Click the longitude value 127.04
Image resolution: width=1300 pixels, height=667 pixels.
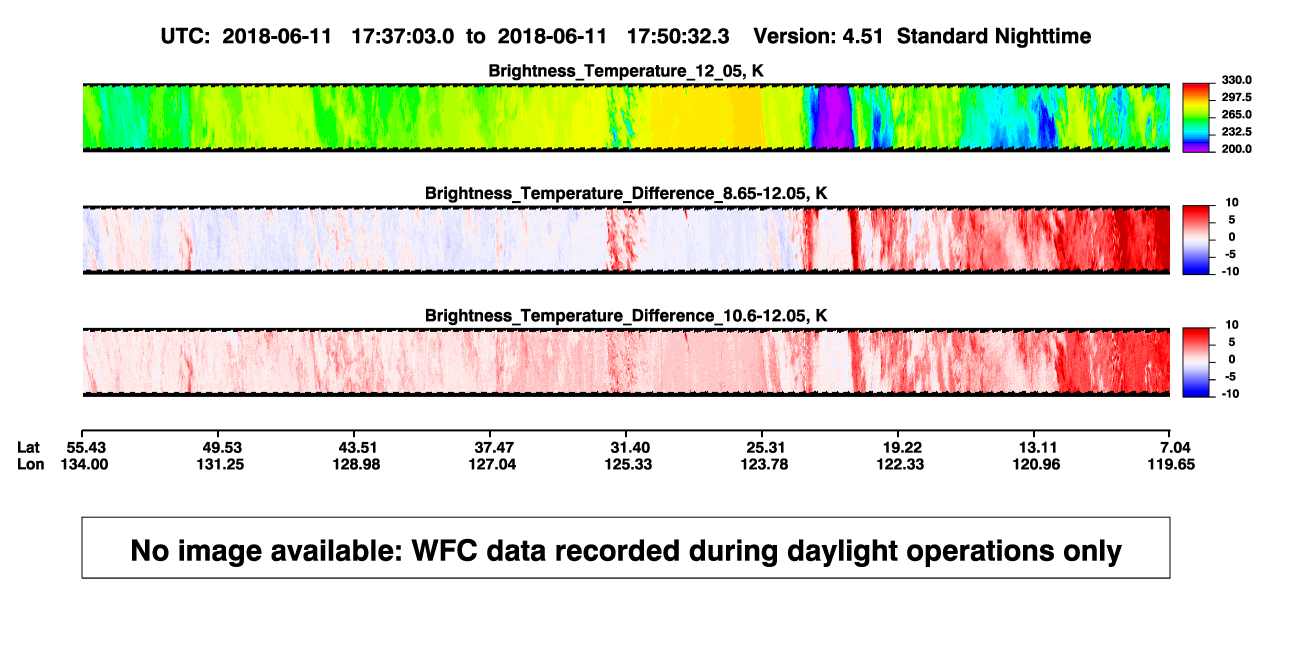point(494,464)
